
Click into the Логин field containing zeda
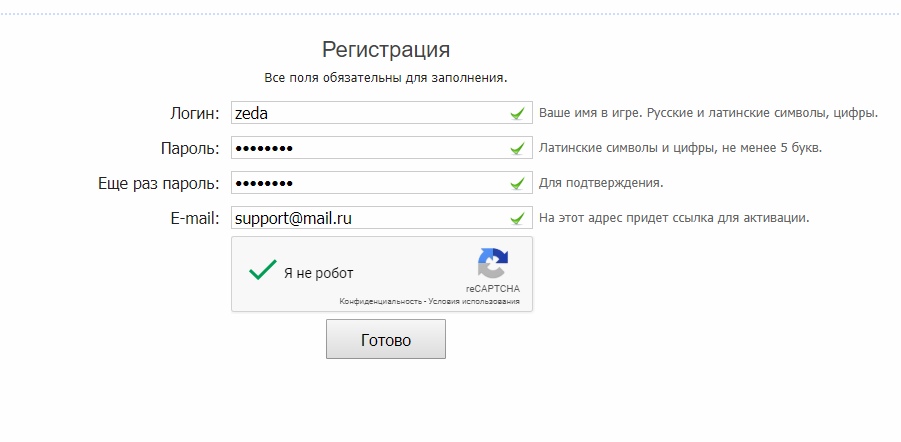click(x=368, y=114)
